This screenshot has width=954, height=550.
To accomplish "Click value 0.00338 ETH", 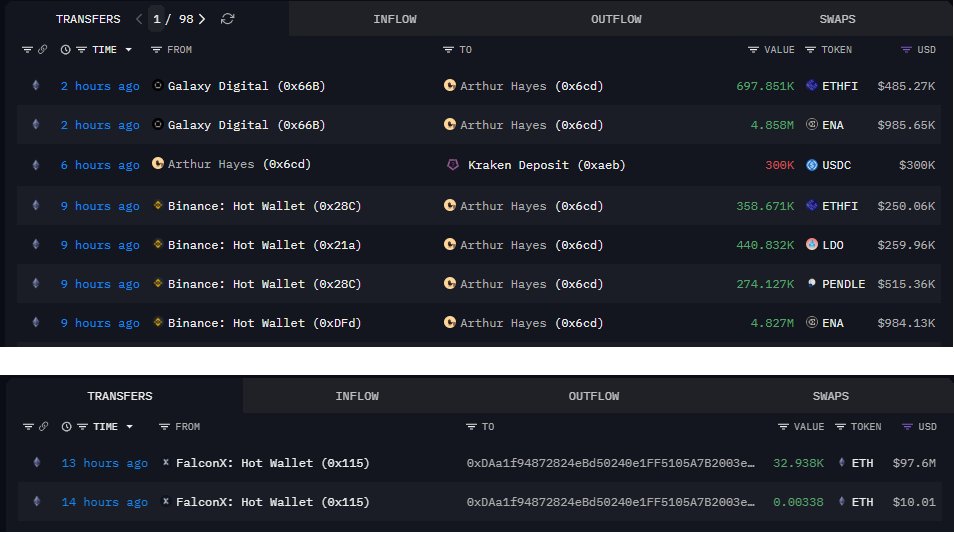I will point(798,502).
